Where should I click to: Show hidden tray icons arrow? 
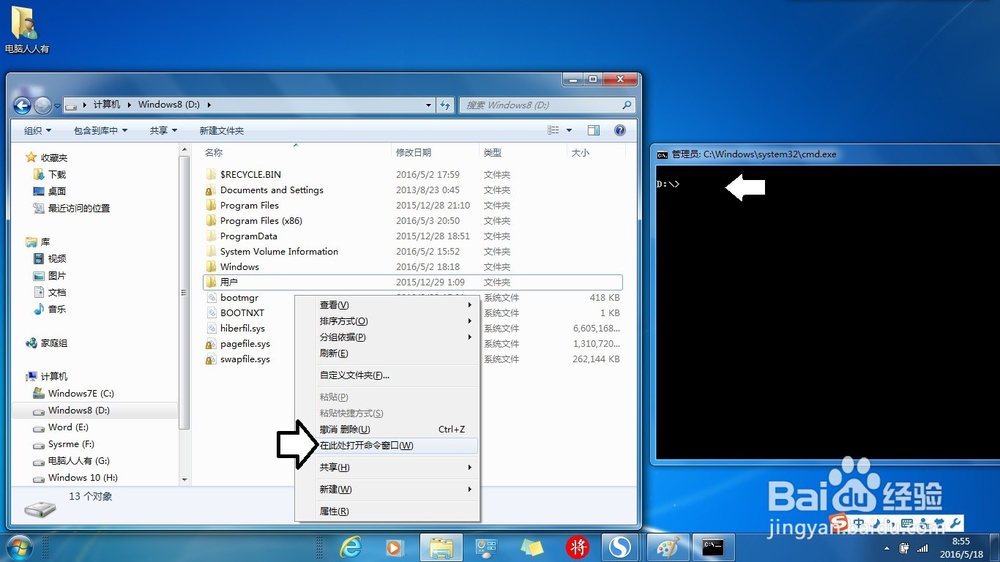[886, 549]
